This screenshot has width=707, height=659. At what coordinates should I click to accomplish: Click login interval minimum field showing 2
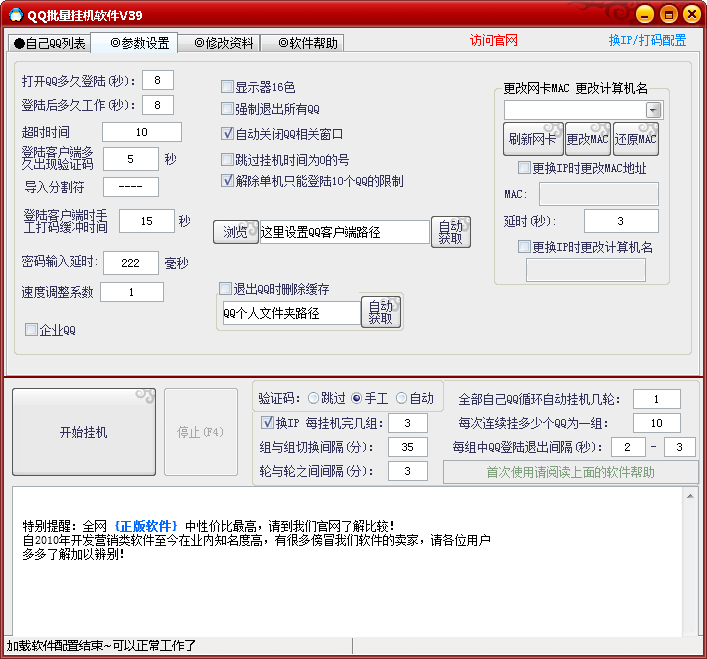[x=628, y=447]
